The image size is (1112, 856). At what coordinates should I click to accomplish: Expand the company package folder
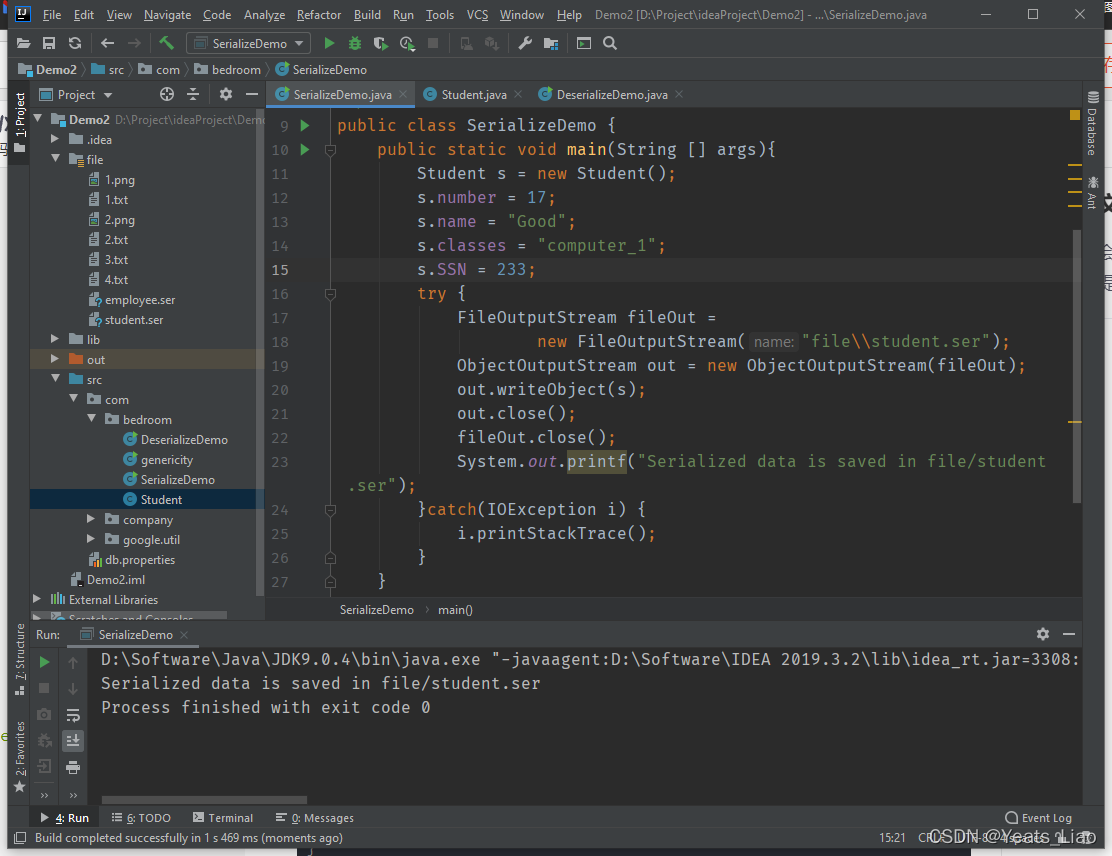(91, 519)
